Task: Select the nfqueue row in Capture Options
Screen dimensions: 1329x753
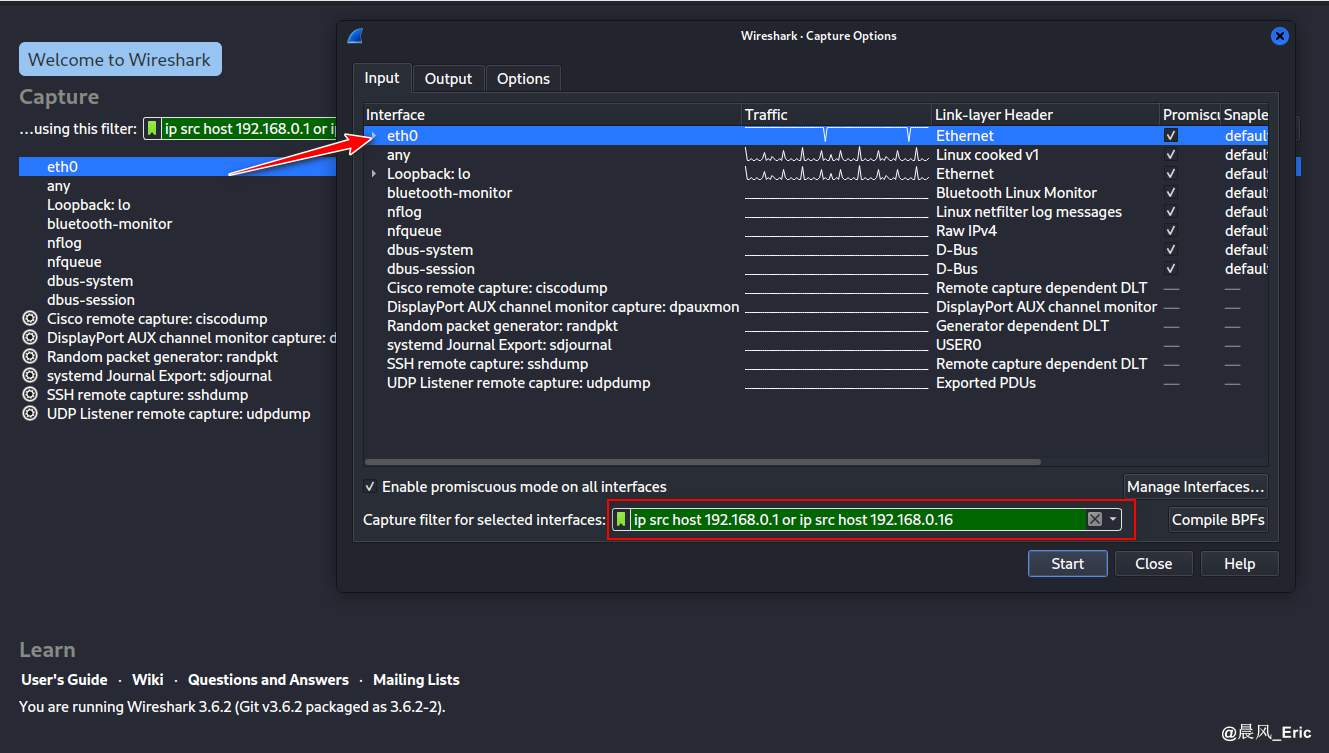Action: (816, 231)
